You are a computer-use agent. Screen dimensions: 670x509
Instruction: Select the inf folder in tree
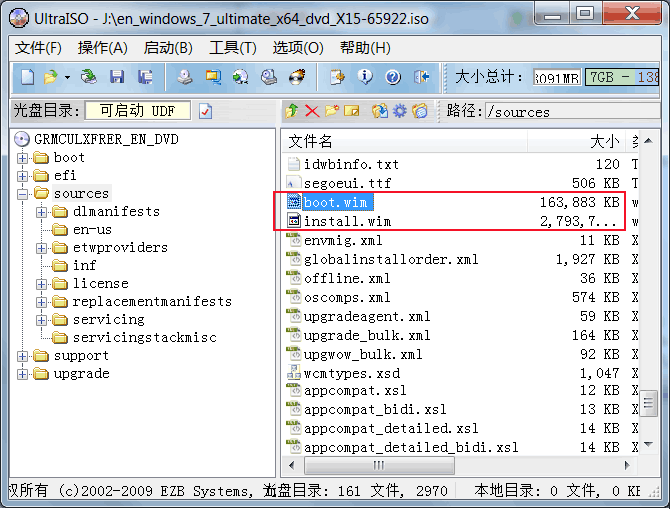coord(84,265)
